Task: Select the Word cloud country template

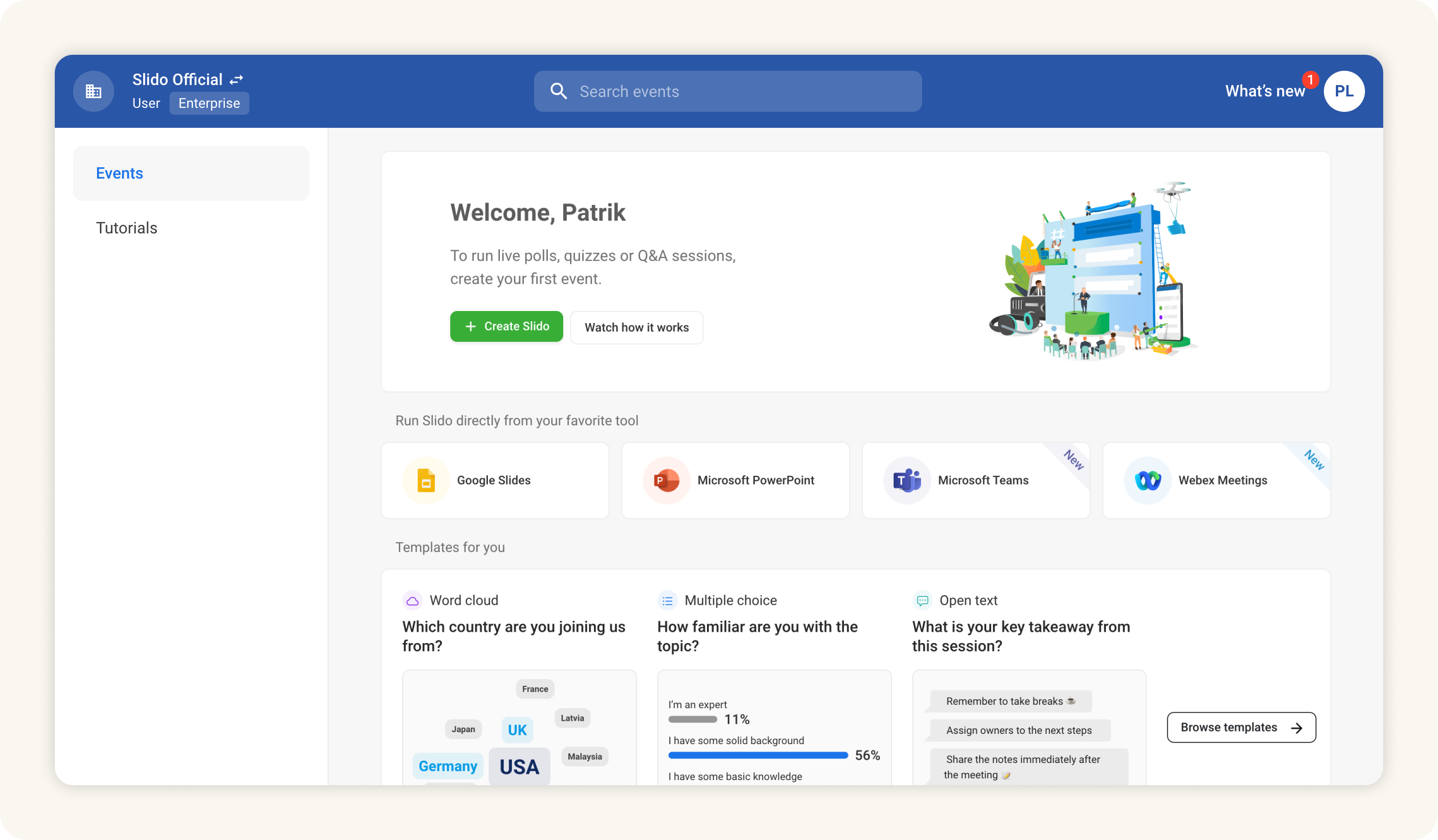Action: [x=519, y=688]
